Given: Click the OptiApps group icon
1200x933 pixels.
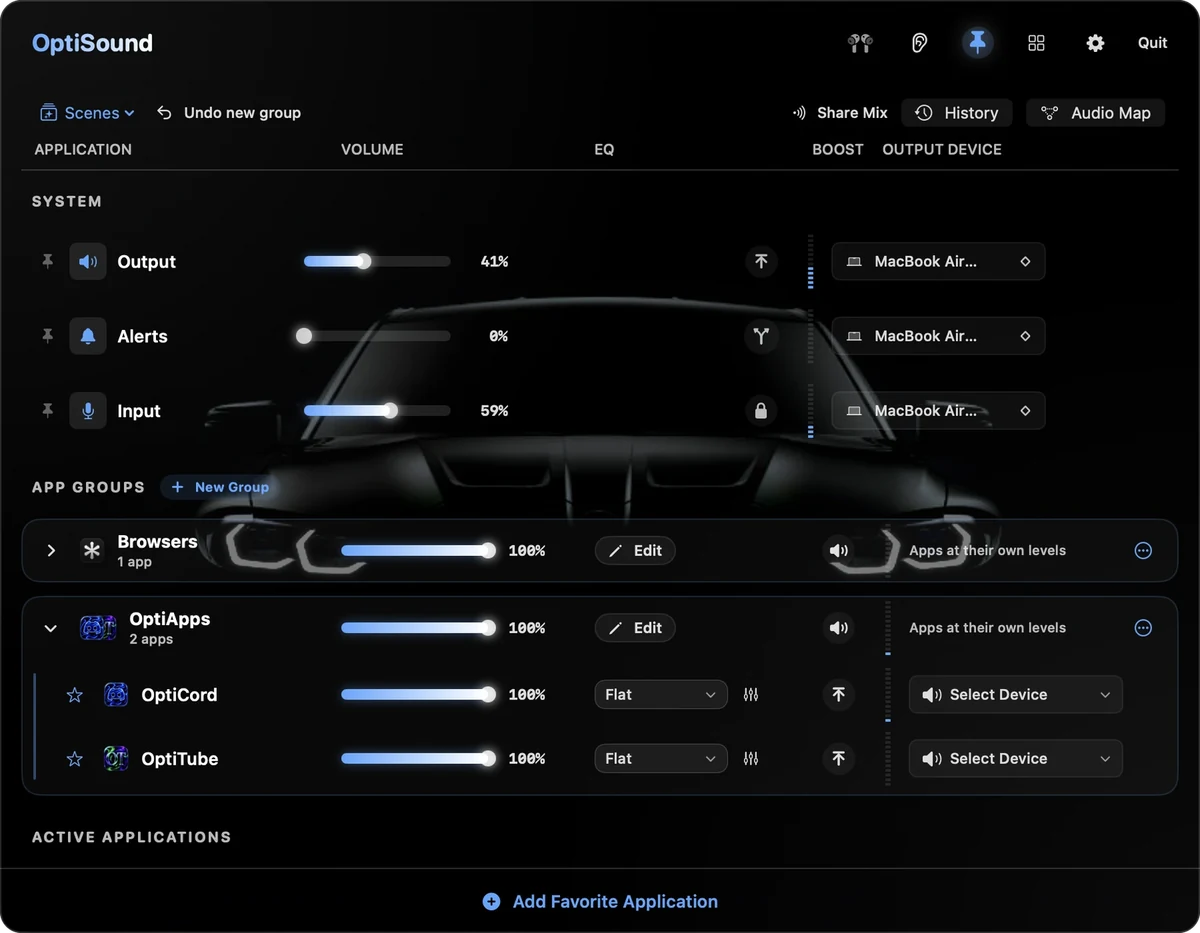Looking at the screenshot, I should (98, 628).
